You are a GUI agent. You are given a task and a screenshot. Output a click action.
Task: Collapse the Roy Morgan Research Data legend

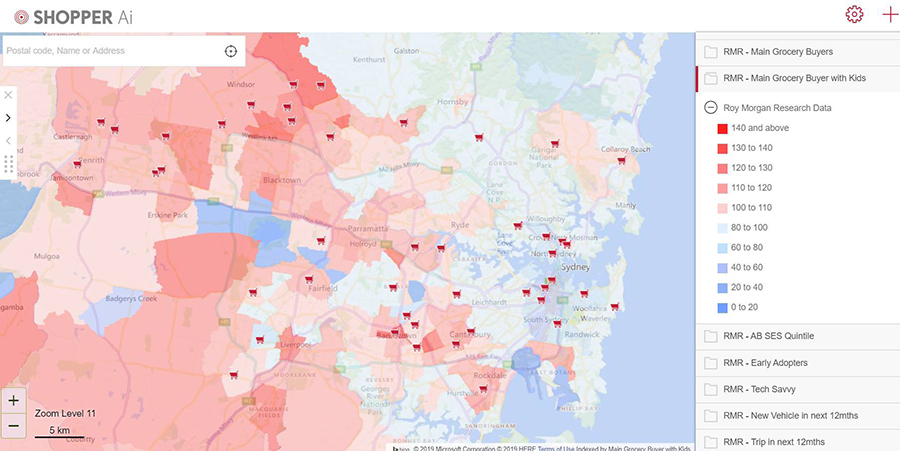coord(711,107)
